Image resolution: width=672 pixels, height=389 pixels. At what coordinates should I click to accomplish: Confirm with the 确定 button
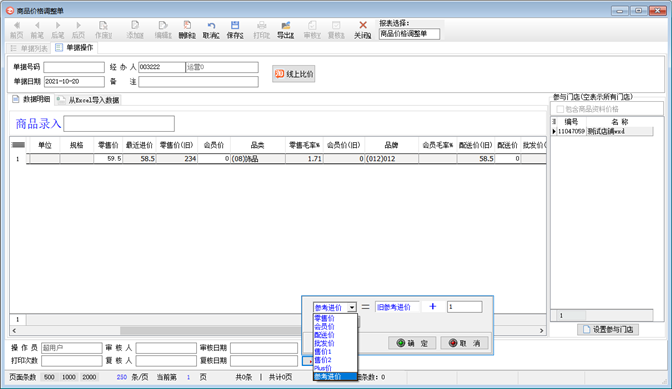[412, 343]
